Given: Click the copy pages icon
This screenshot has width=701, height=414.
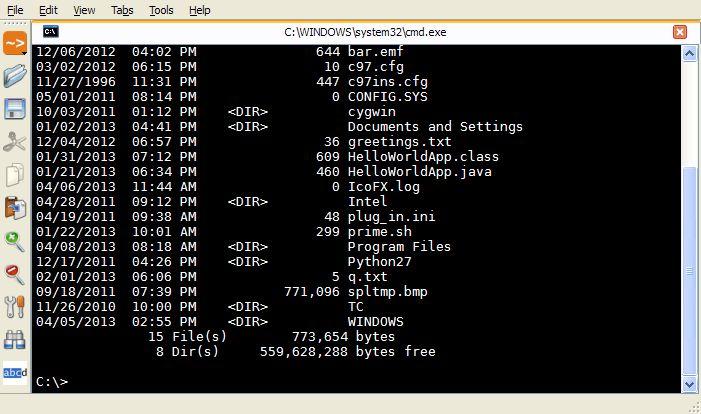Looking at the screenshot, I should click(x=15, y=174).
